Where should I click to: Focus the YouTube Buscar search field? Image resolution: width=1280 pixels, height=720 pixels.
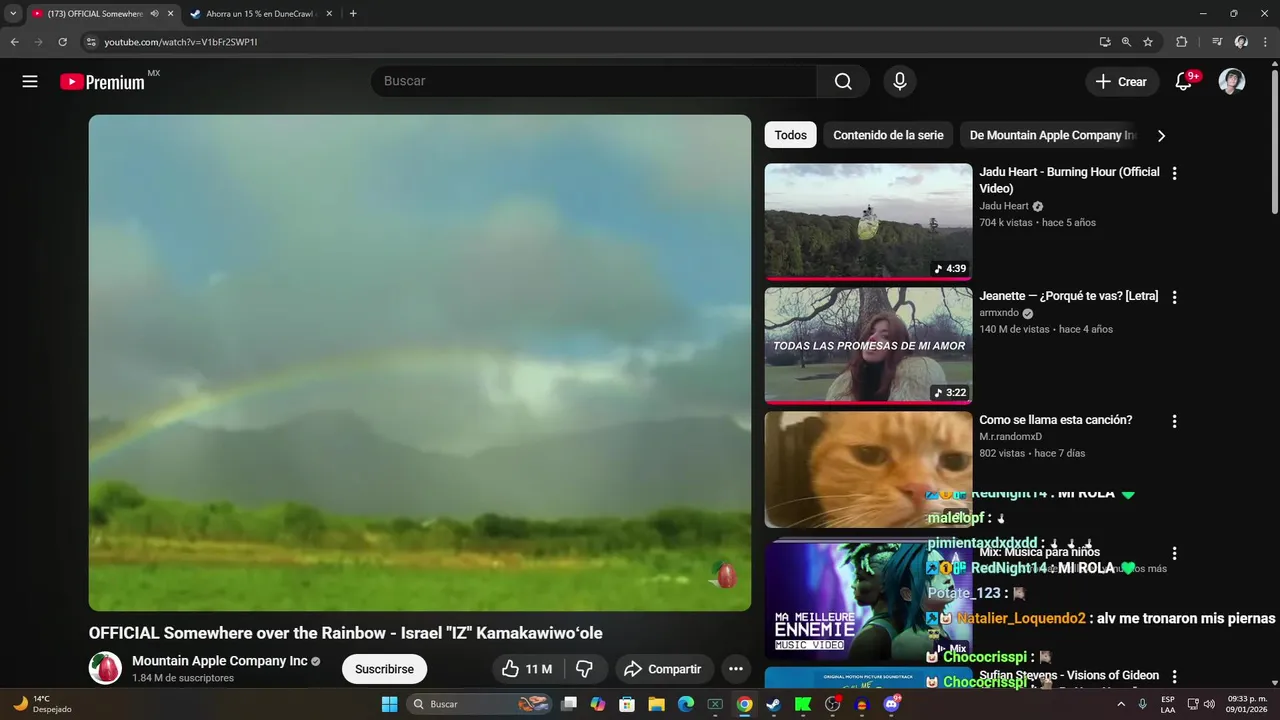point(594,82)
